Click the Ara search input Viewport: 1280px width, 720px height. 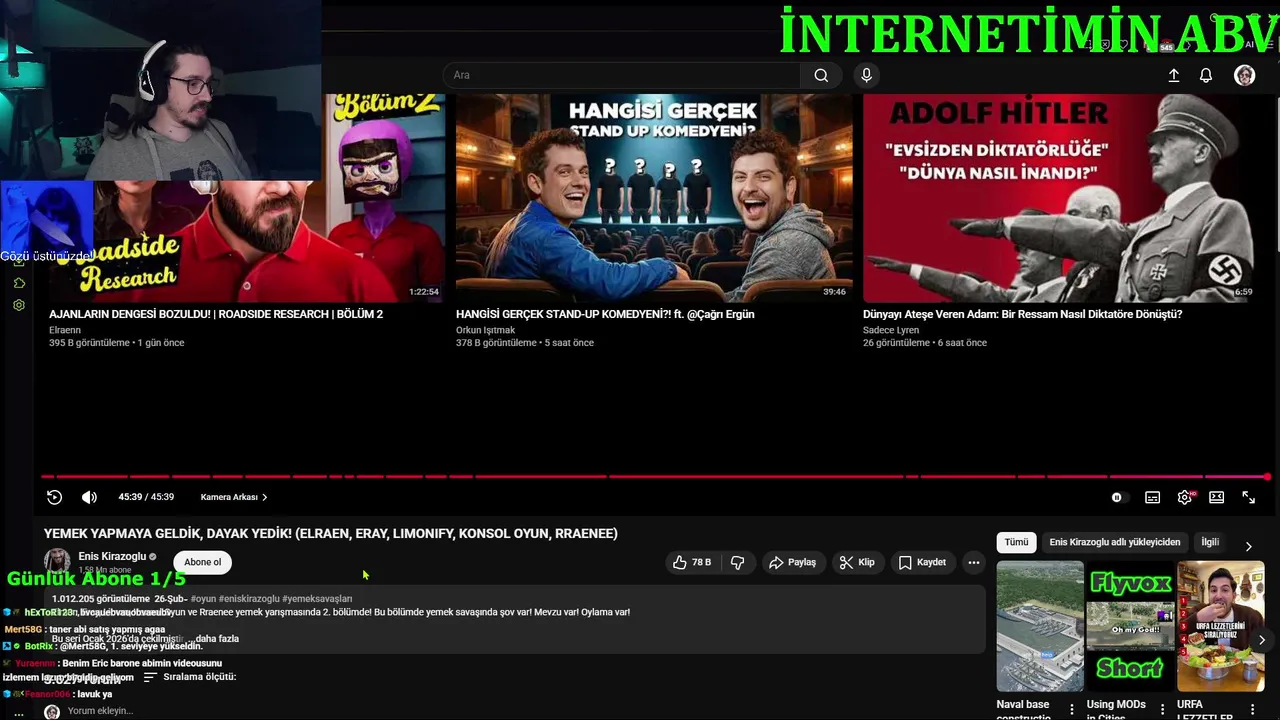(620, 75)
